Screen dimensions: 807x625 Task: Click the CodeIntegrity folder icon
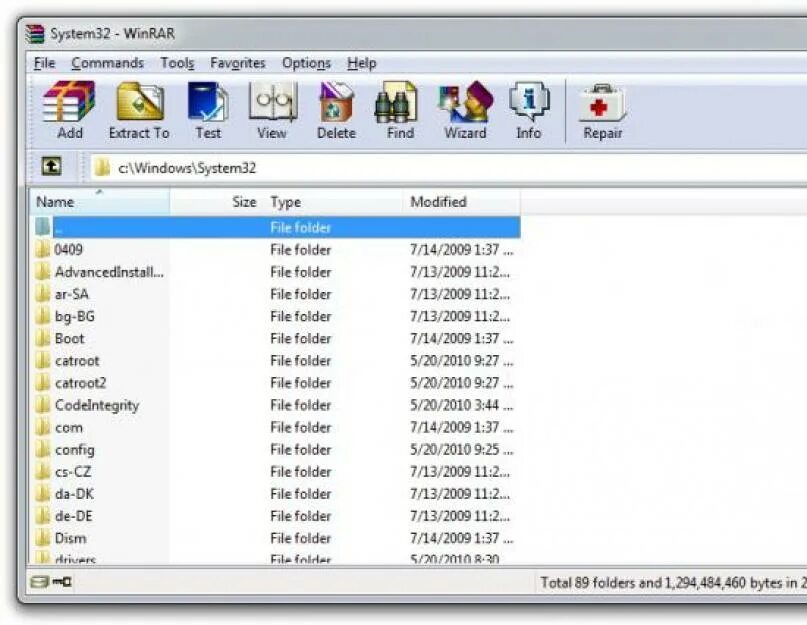point(43,405)
